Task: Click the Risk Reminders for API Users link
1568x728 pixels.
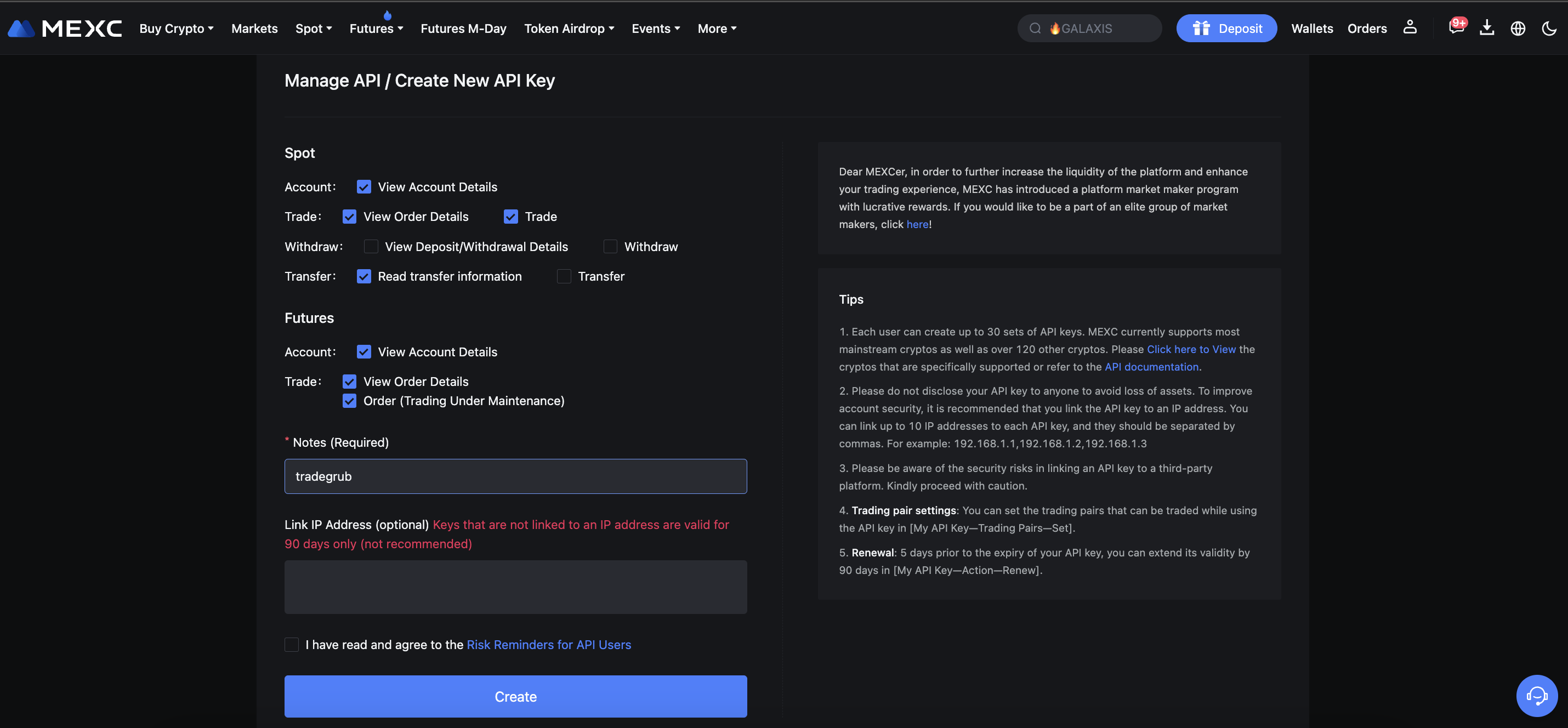Action: click(548, 645)
